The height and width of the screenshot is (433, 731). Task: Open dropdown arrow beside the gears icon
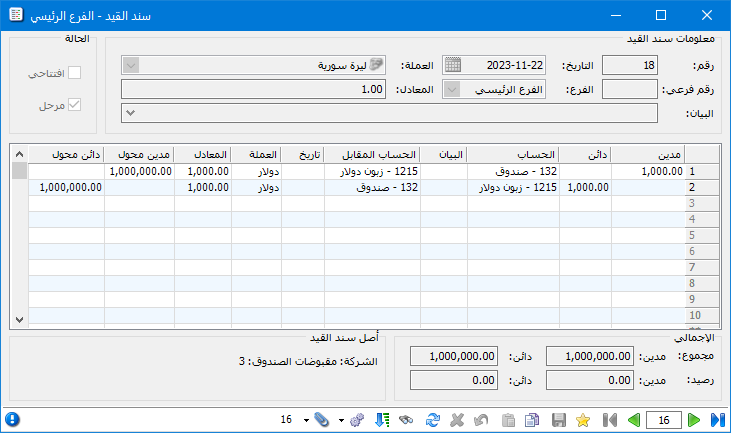pyautogui.click(x=341, y=420)
